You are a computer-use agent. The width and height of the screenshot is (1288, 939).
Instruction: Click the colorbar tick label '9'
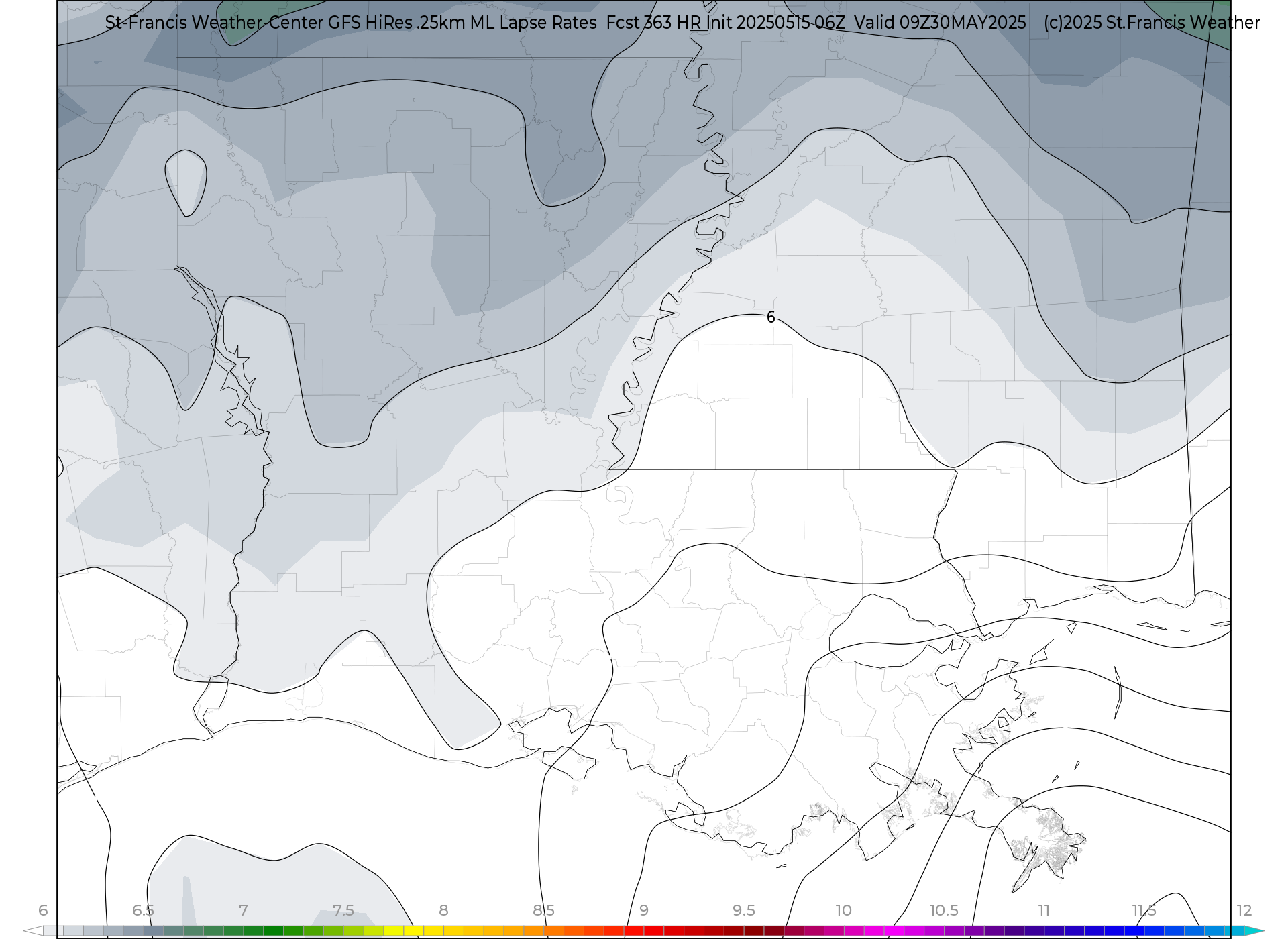click(643, 910)
